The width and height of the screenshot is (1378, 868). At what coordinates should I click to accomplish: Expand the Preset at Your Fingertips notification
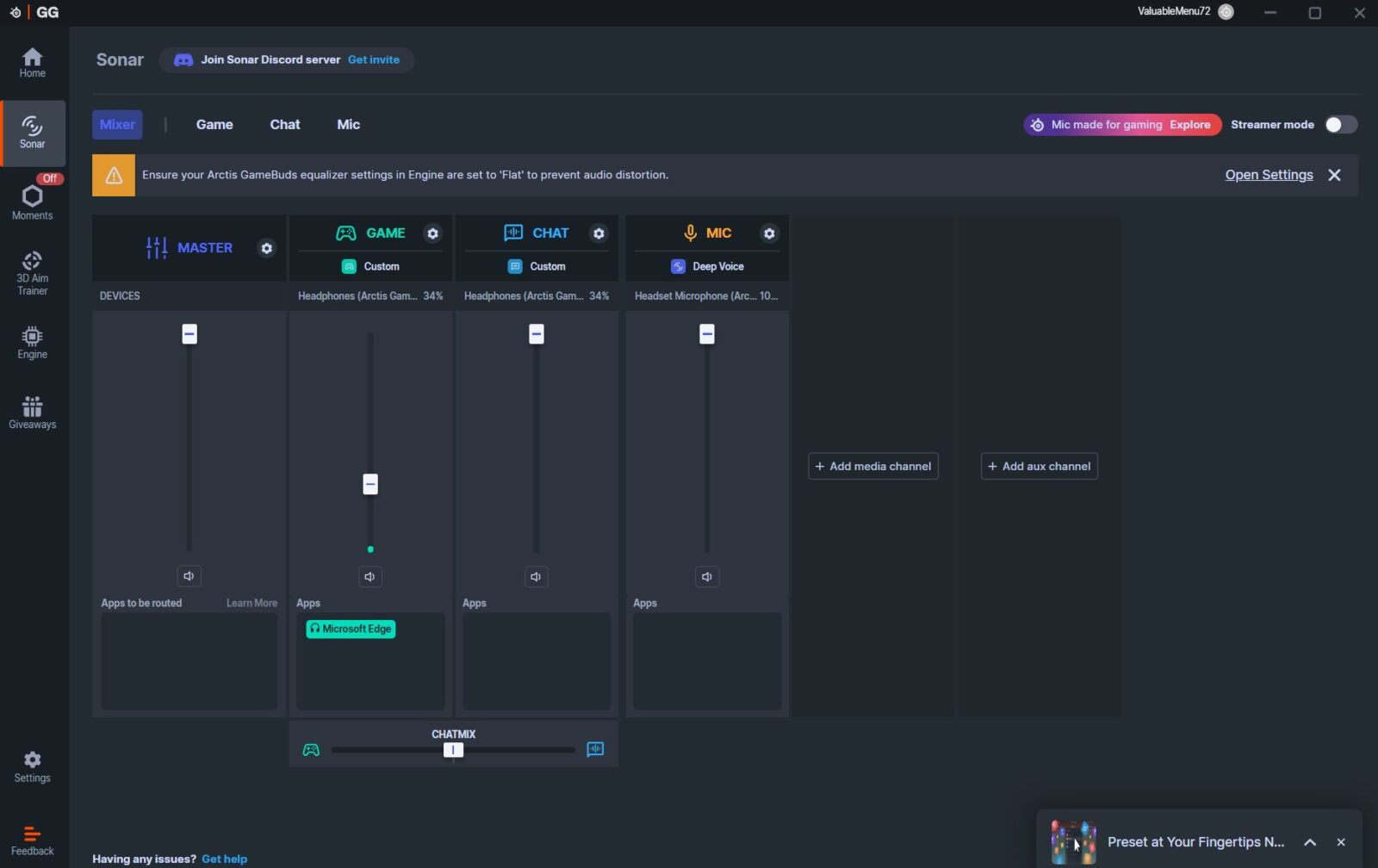(1309, 842)
